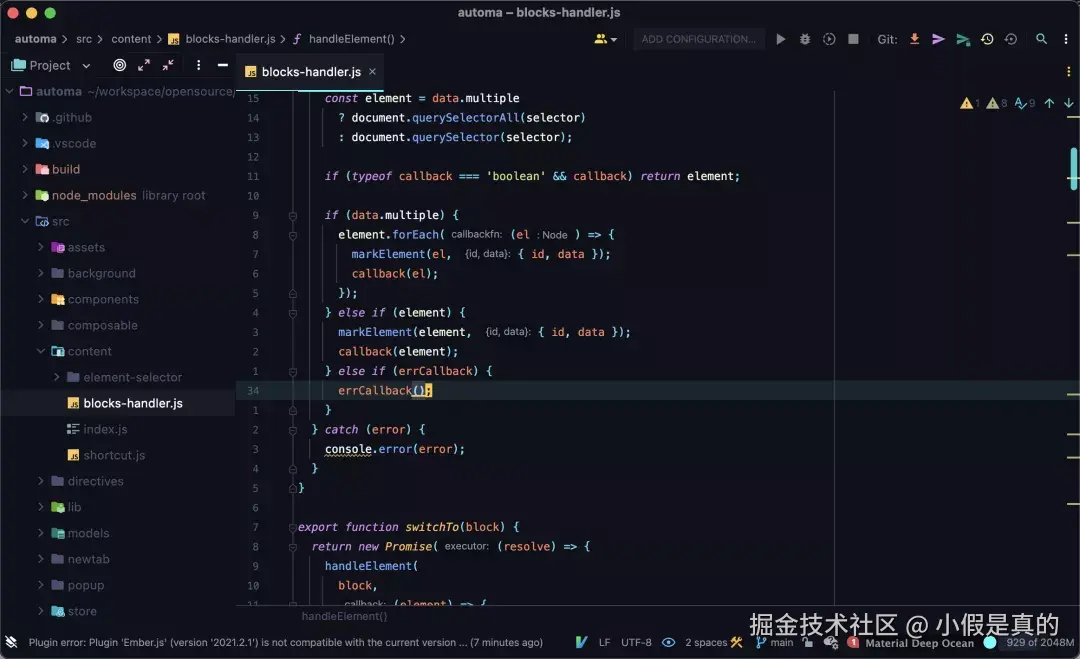Open Git Show History clock icon

pyautogui.click(x=987, y=39)
